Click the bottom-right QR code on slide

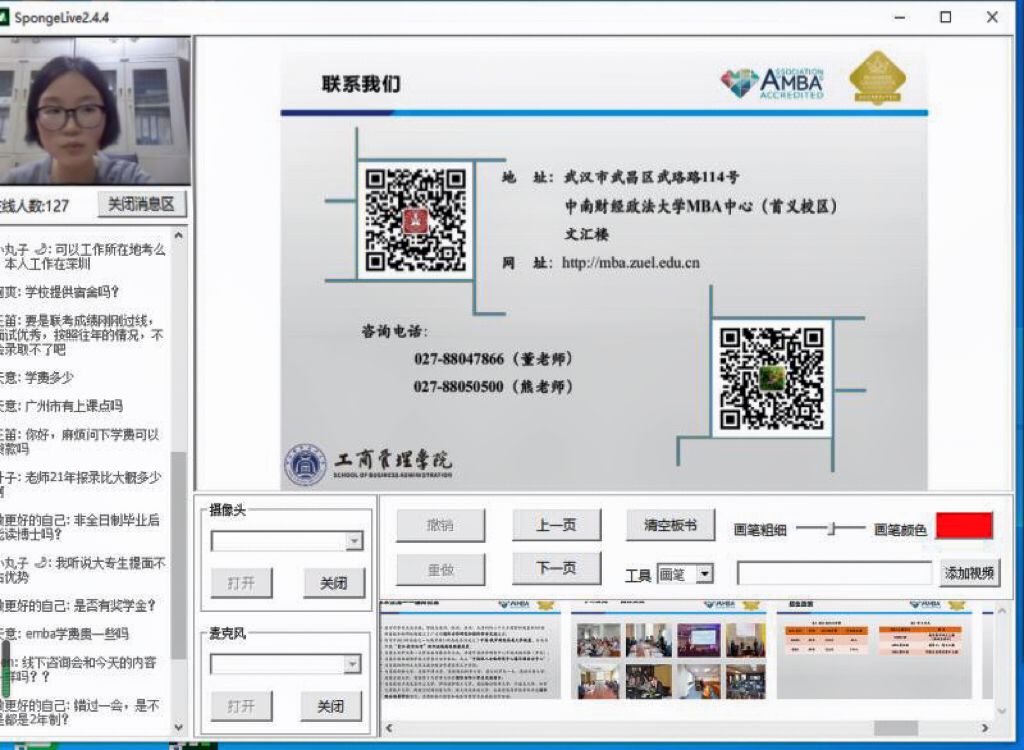pyautogui.click(x=771, y=378)
